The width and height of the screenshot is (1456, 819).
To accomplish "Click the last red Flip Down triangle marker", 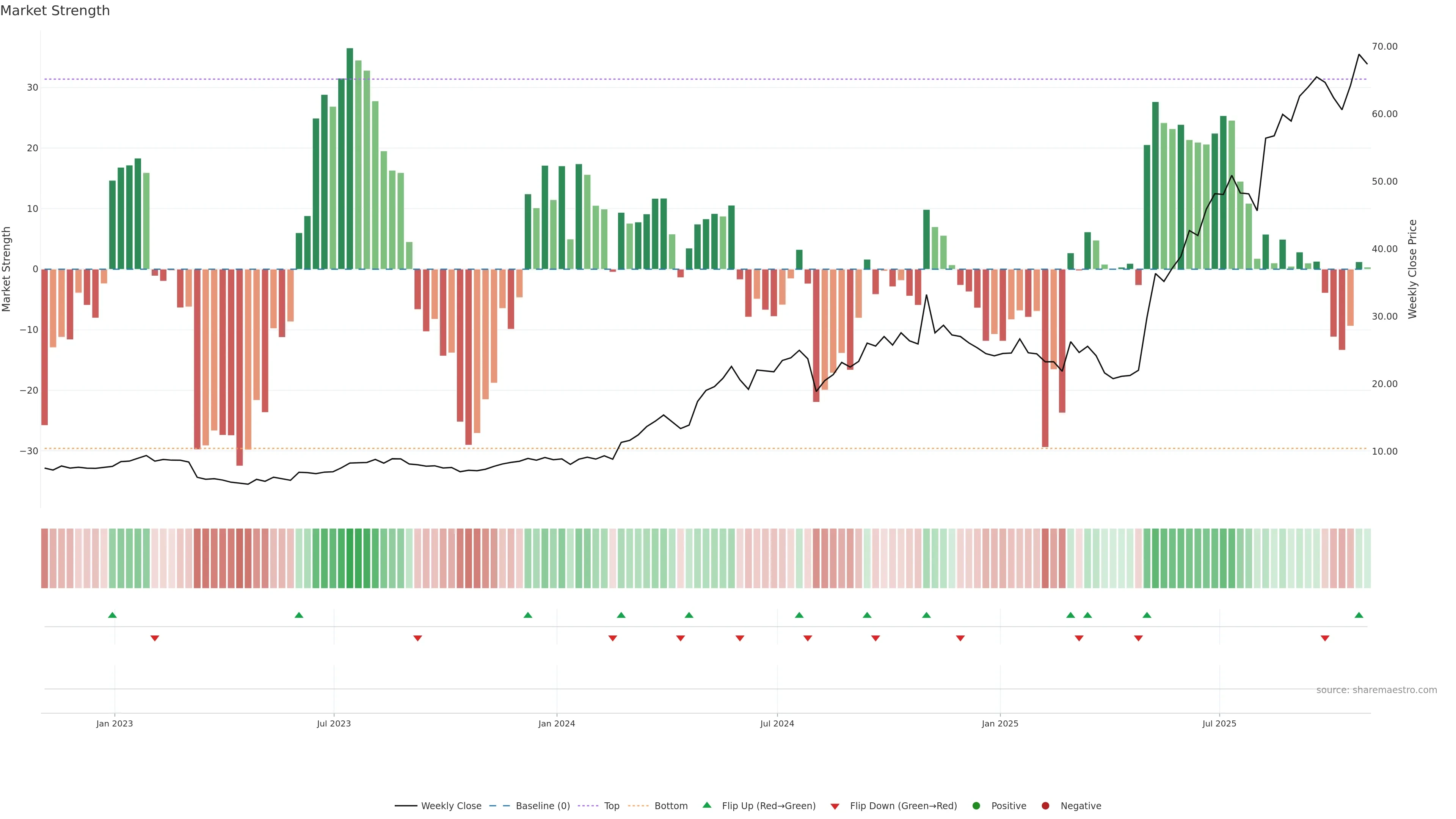I will click(x=1325, y=638).
